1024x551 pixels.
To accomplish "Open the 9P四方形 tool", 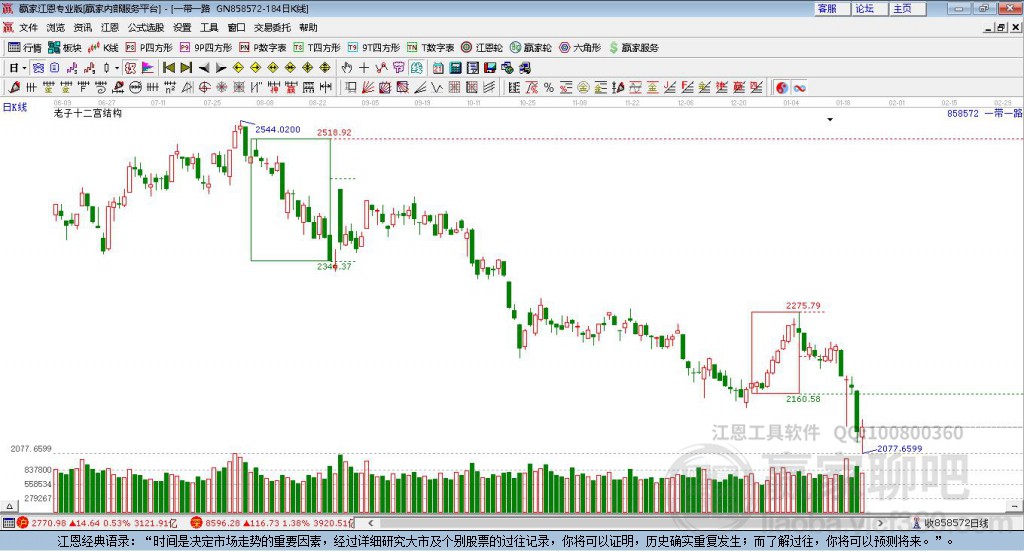I will [205, 48].
